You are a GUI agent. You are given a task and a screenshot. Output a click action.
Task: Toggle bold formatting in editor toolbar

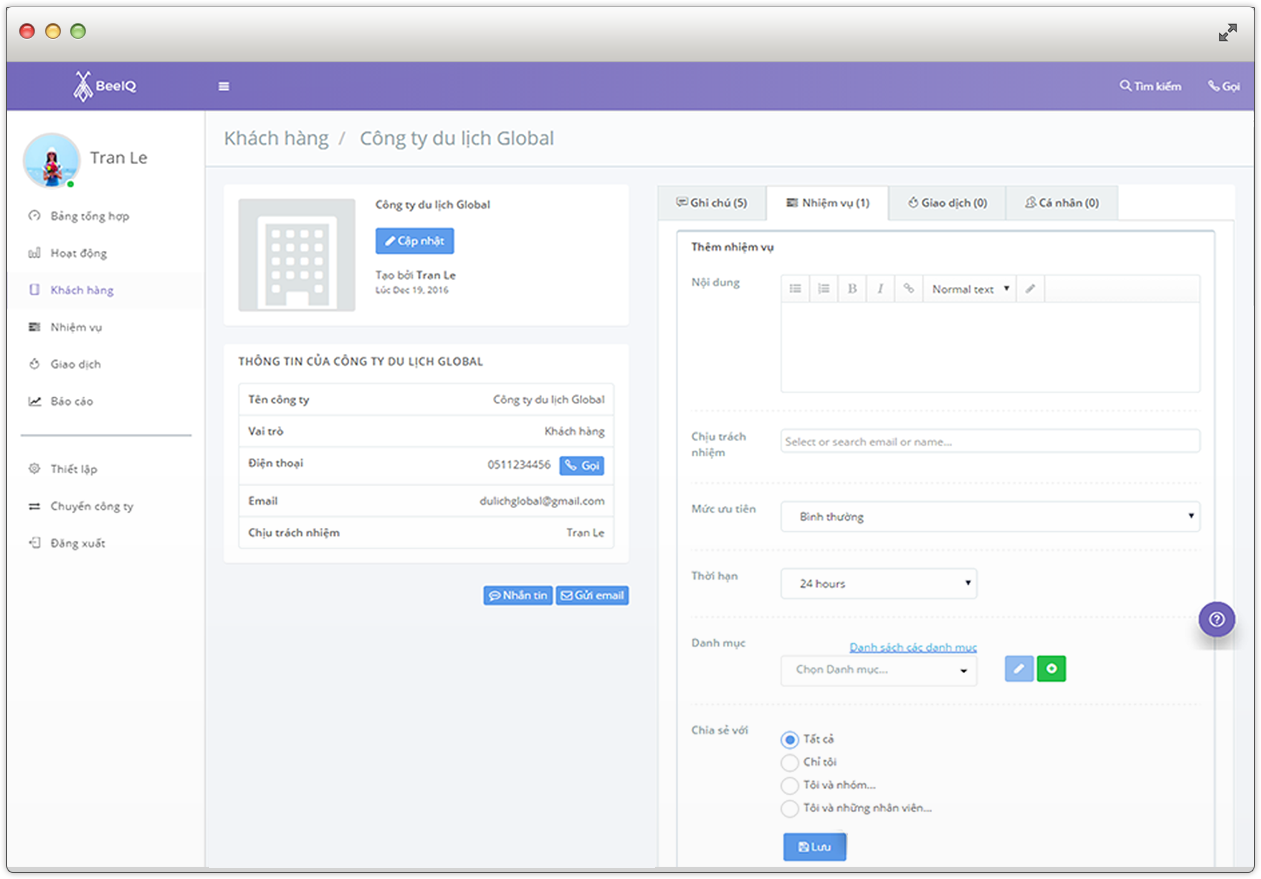[852, 289]
